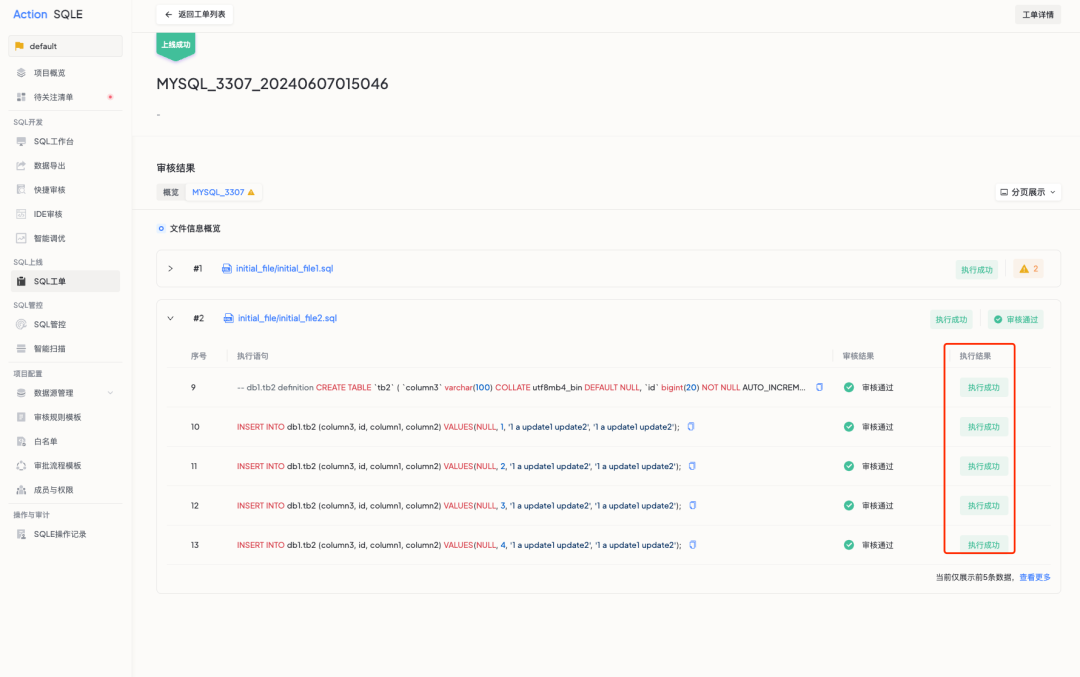Image resolution: width=1080 pixels, height=677 pixels.
Task: Collapse file #2 initial_file2.sql row
Action: [170, 318]
